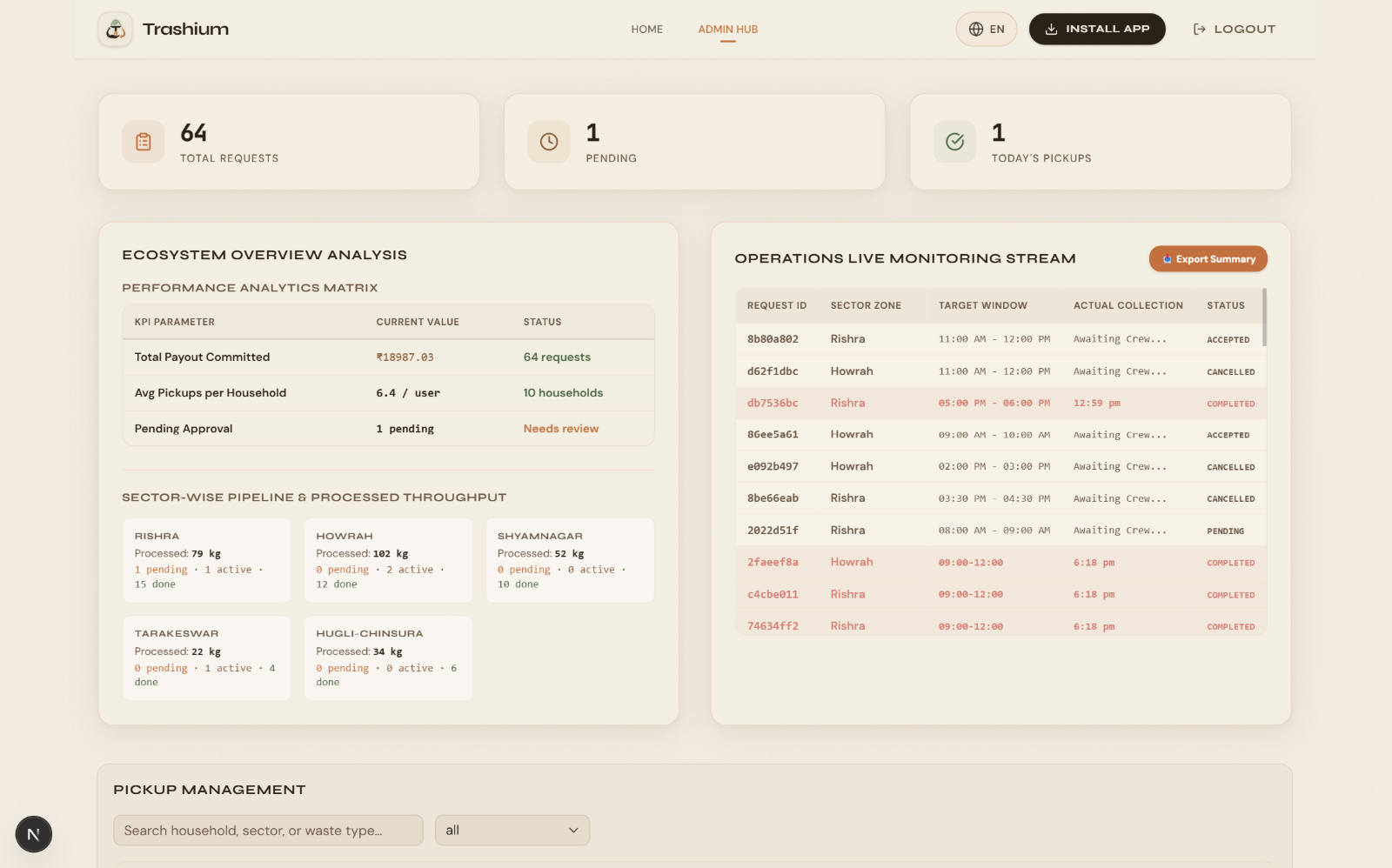This screenshot has width=1392, height=868.
Task: Click the Total Payout Committed row
Action: 388,357
